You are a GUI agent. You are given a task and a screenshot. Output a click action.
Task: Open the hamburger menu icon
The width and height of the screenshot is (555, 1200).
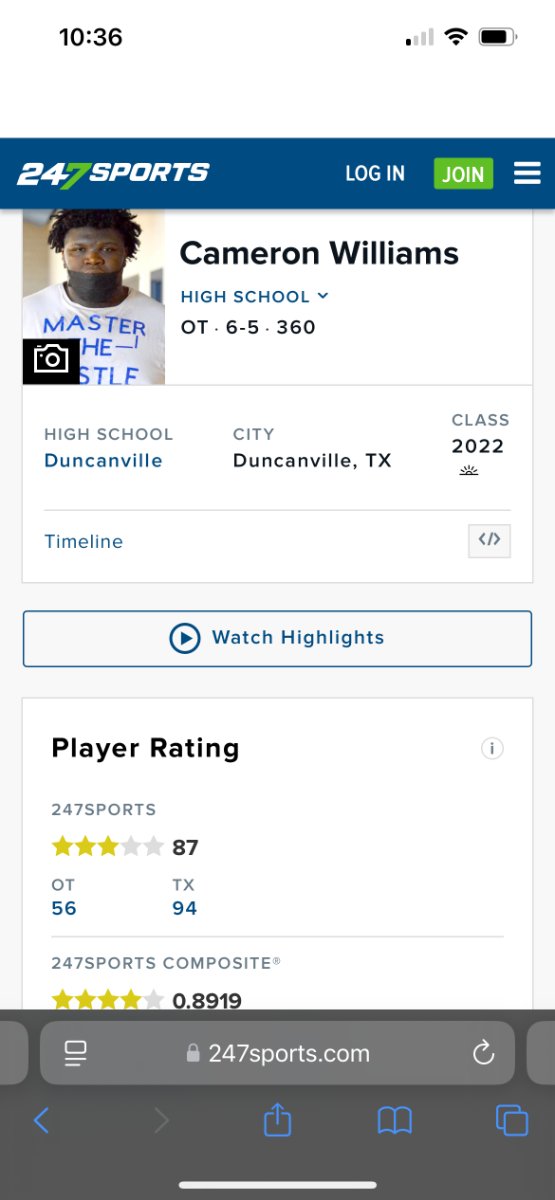pos(527,174)
